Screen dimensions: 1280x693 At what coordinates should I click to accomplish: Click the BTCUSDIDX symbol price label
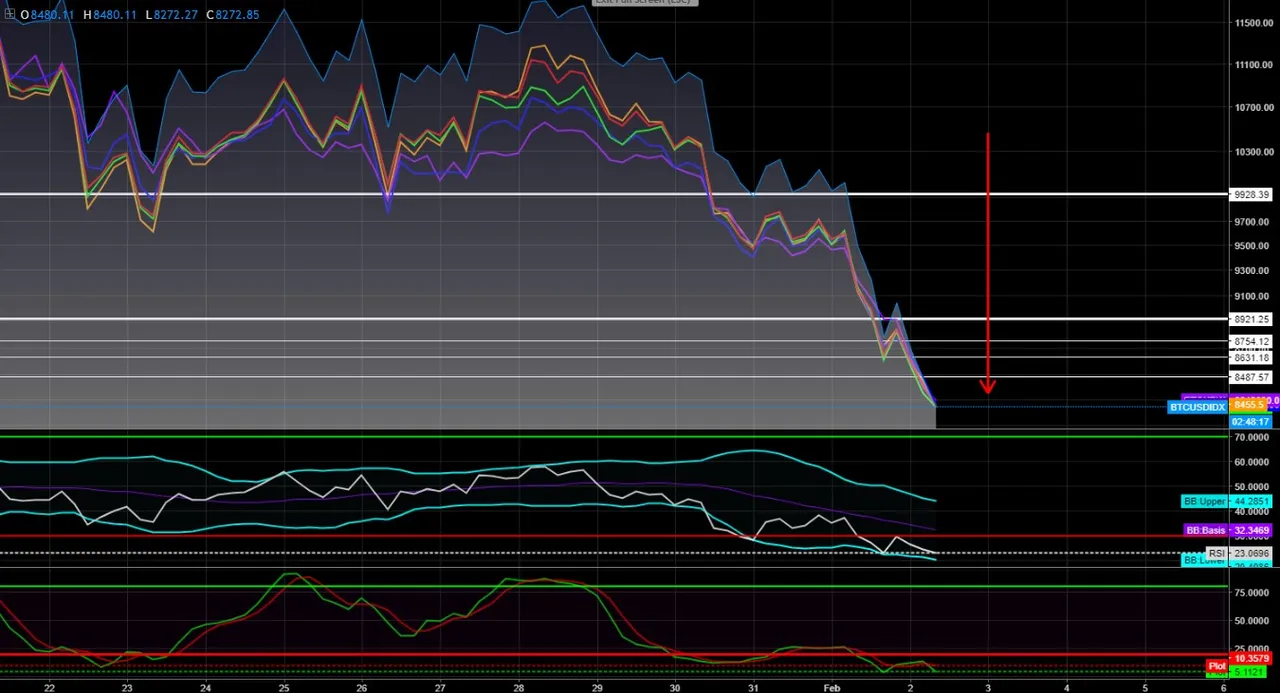point(1198,407)
